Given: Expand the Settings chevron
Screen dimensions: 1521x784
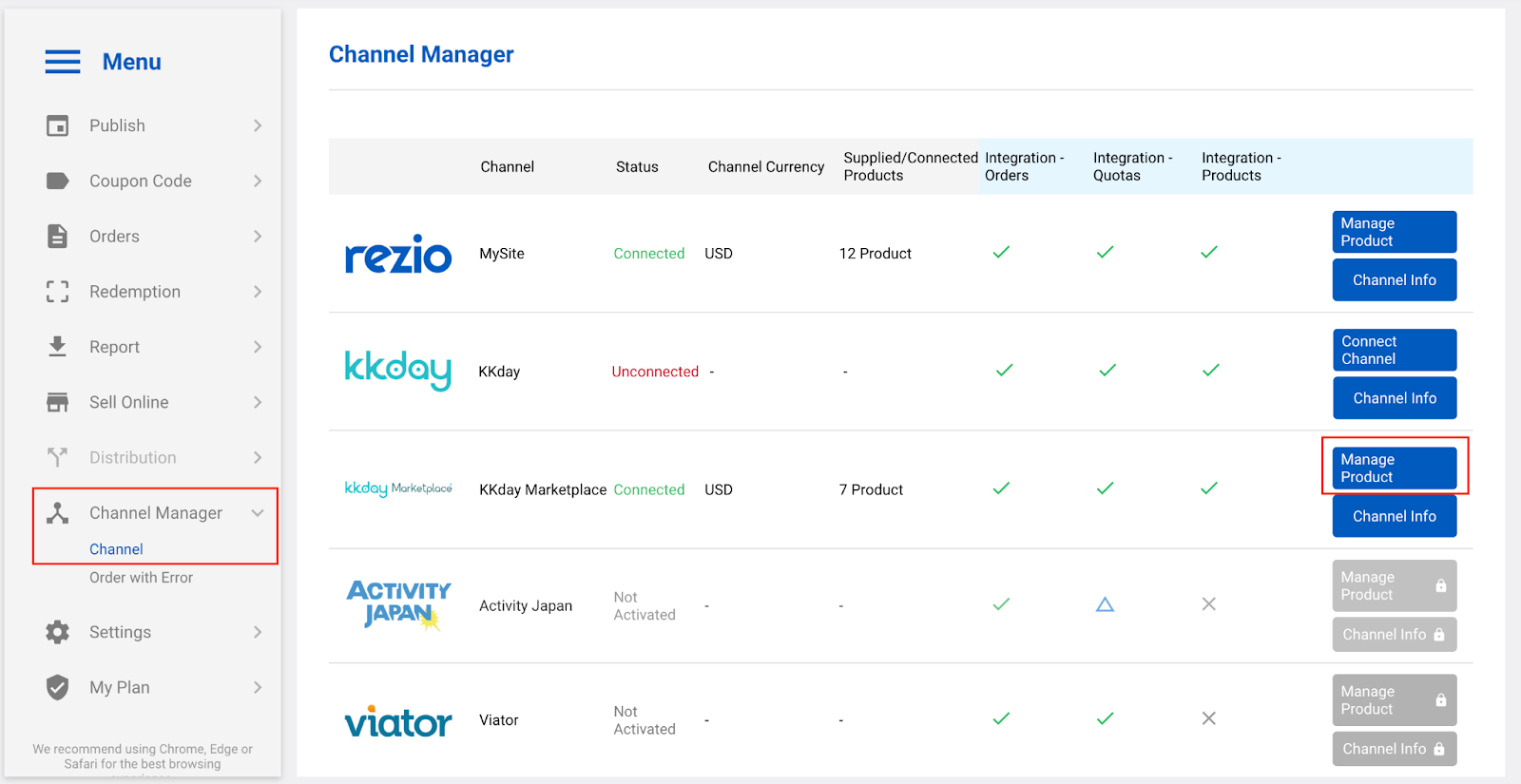Looking at the screenshot, I should click(258, 632).
